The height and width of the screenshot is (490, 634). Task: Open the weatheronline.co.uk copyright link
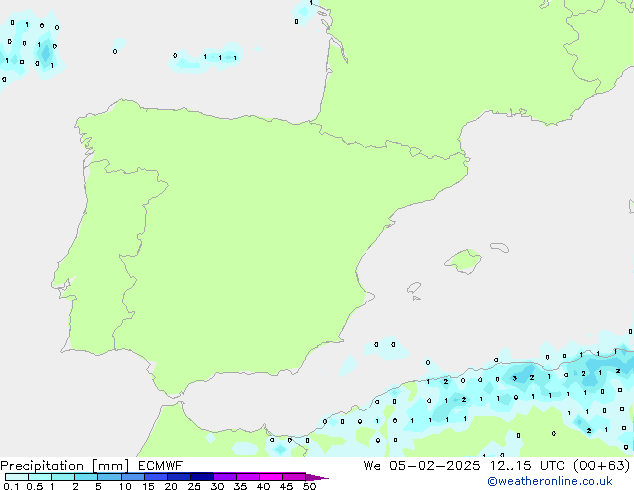pos(550,481)
